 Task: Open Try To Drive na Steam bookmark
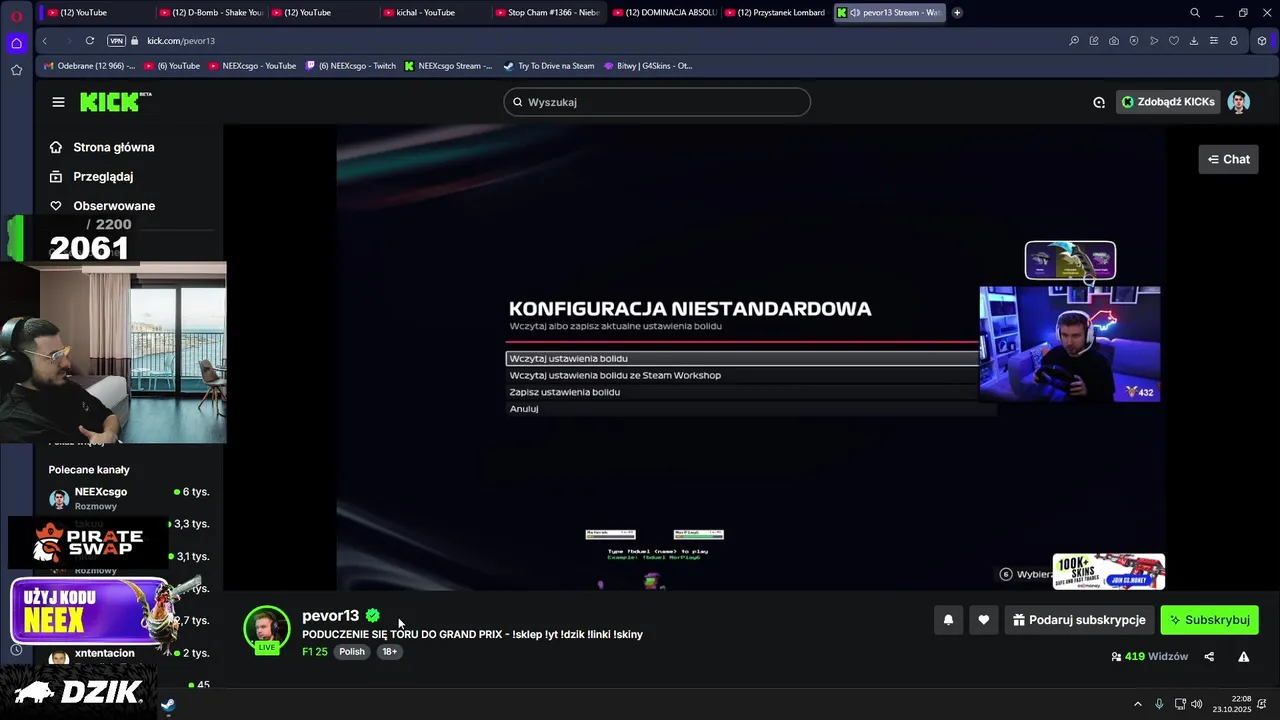coord(548,66)
